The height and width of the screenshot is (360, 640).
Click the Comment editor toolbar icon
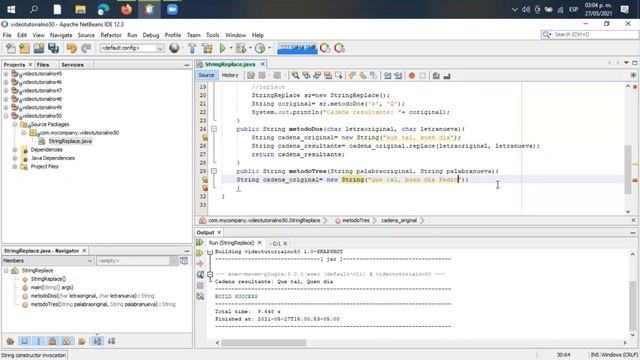tap(436, 76)
